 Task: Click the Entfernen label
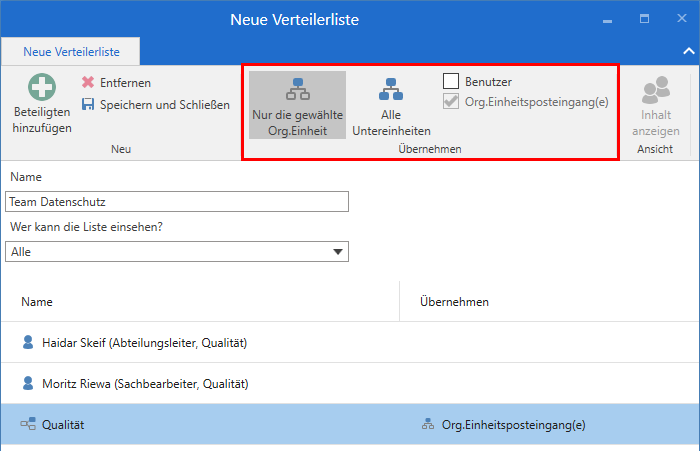tap(125, 83)
